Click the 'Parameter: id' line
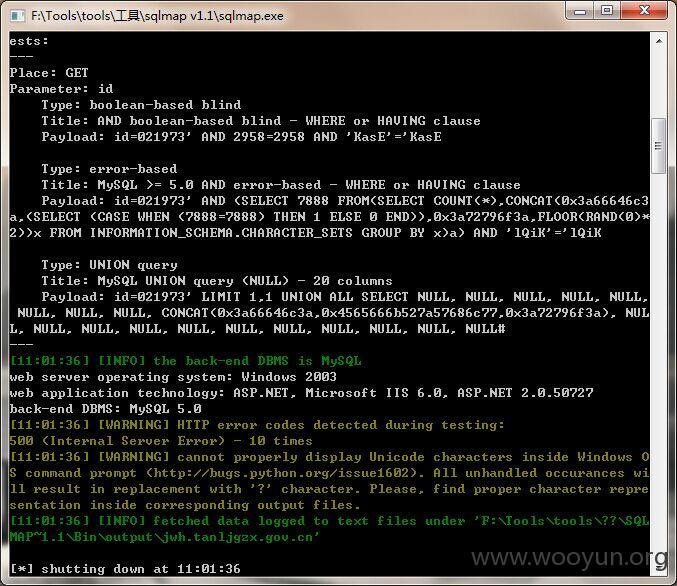 pyautogui.click(x=61, y=89)
